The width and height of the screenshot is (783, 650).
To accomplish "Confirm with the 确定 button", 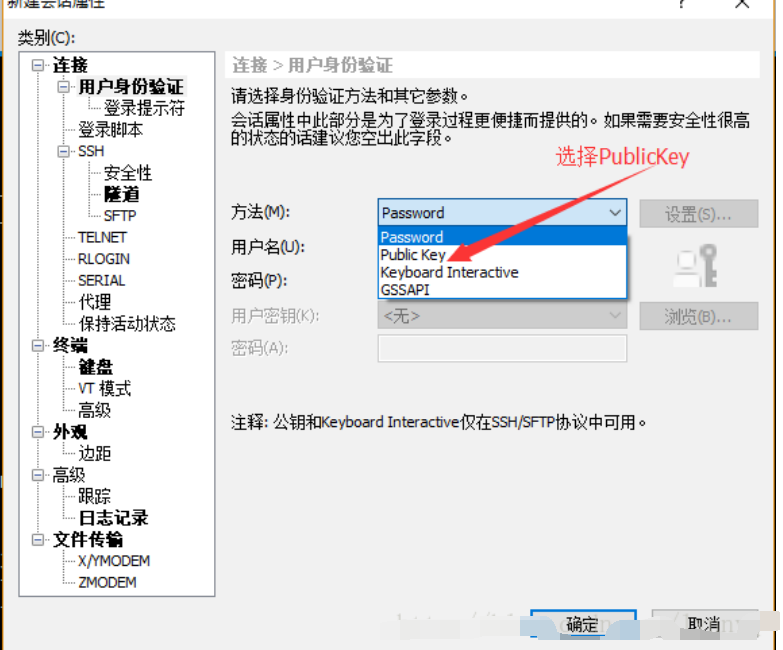I will tap(583, 624).
